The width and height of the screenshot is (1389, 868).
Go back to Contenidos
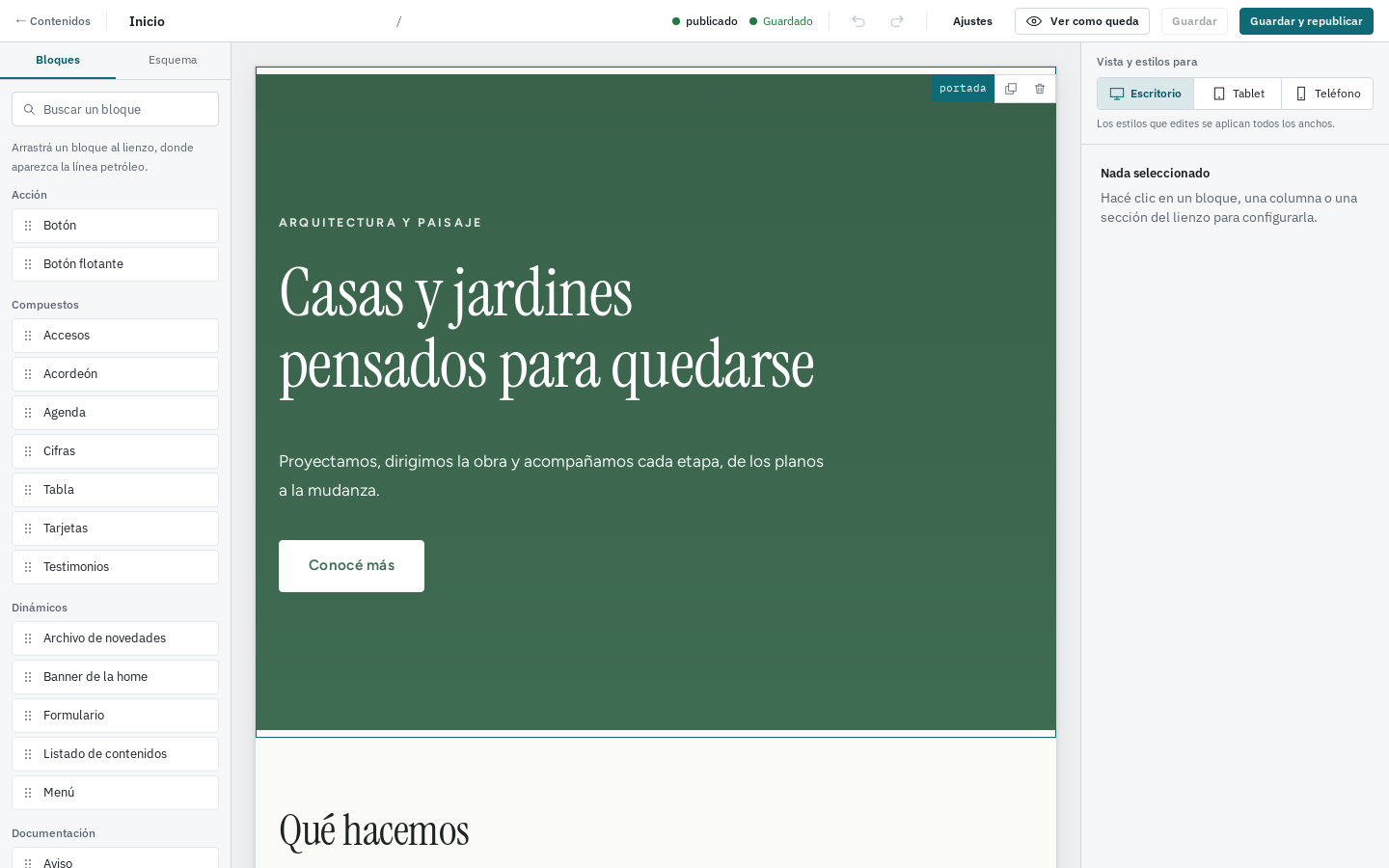53,21
